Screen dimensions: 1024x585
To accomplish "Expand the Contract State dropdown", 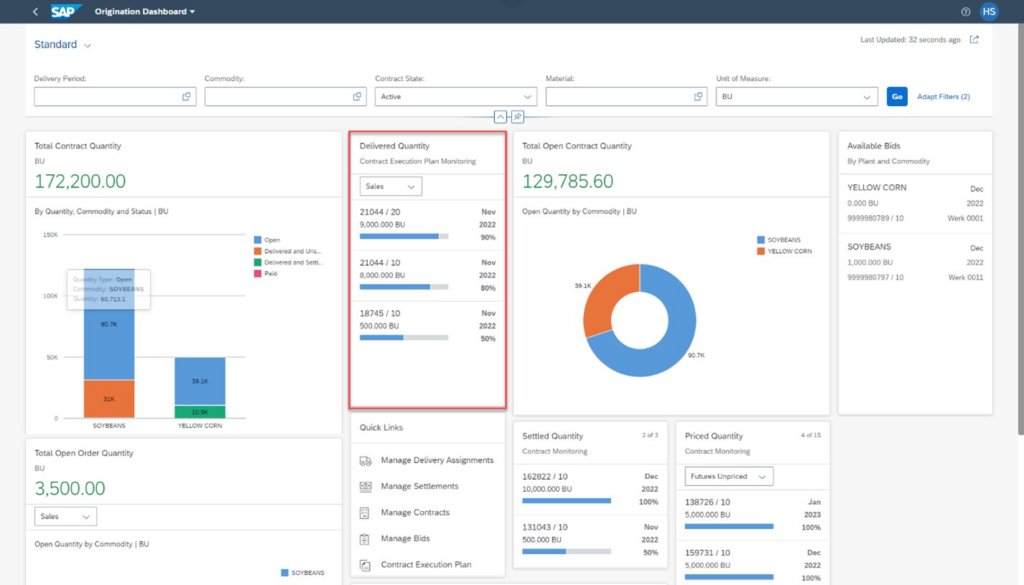I will point(528,96).
